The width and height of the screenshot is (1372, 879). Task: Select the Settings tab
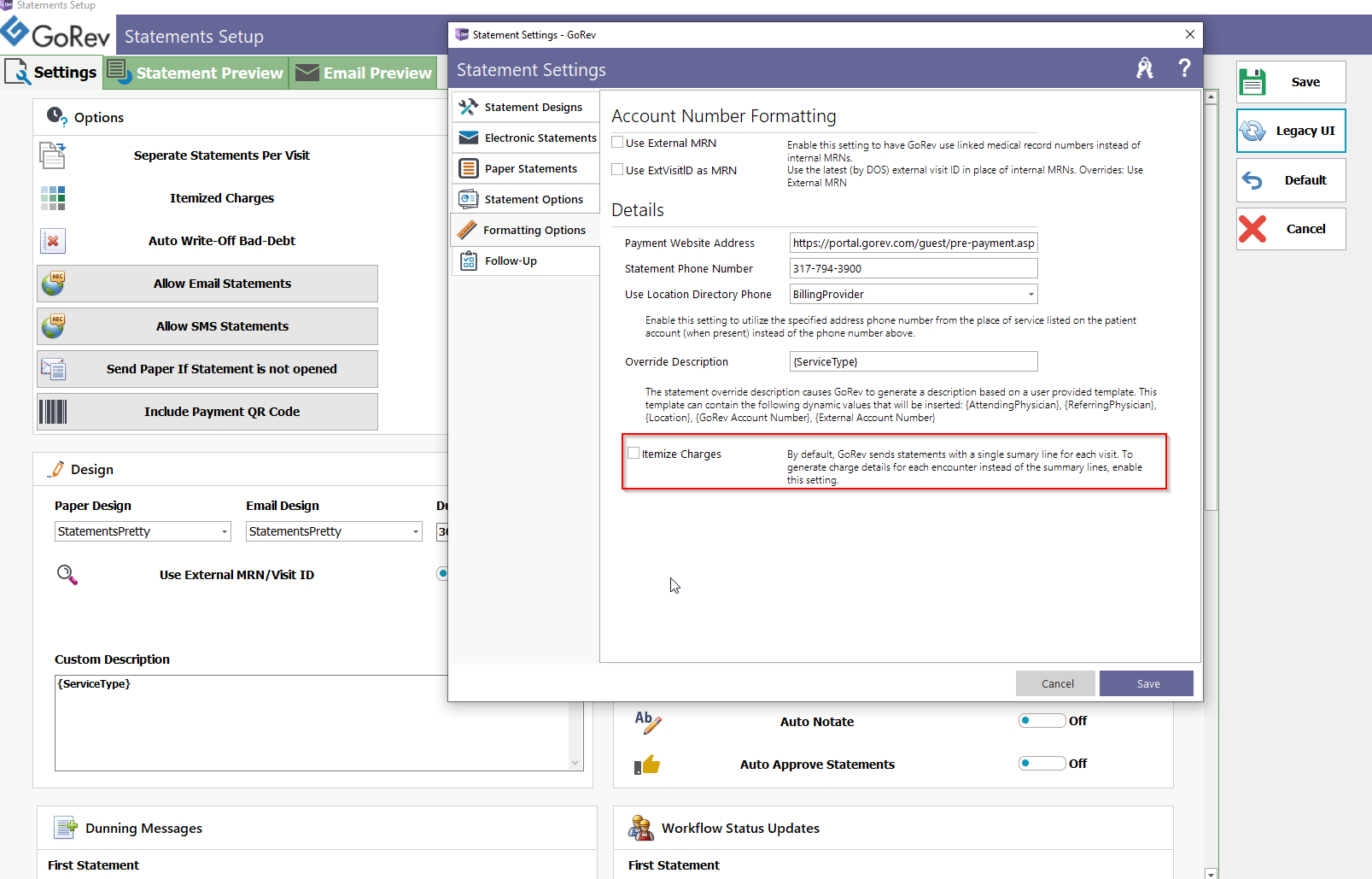[x=51, y=73]
